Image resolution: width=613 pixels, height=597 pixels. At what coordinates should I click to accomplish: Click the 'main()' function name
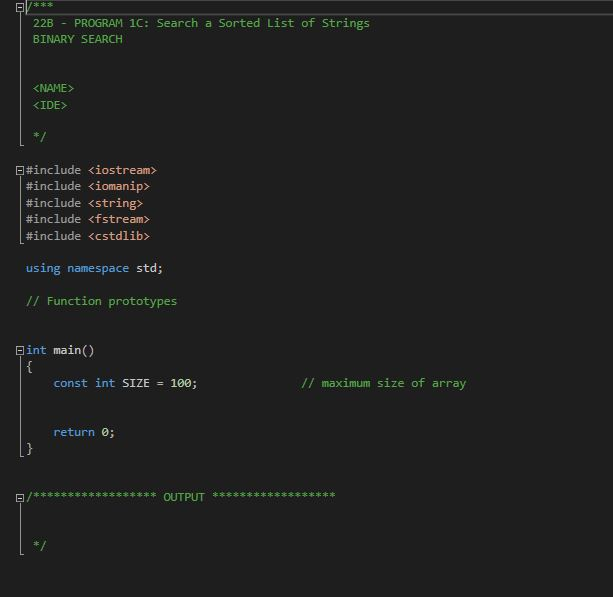[x=74, y=350]
